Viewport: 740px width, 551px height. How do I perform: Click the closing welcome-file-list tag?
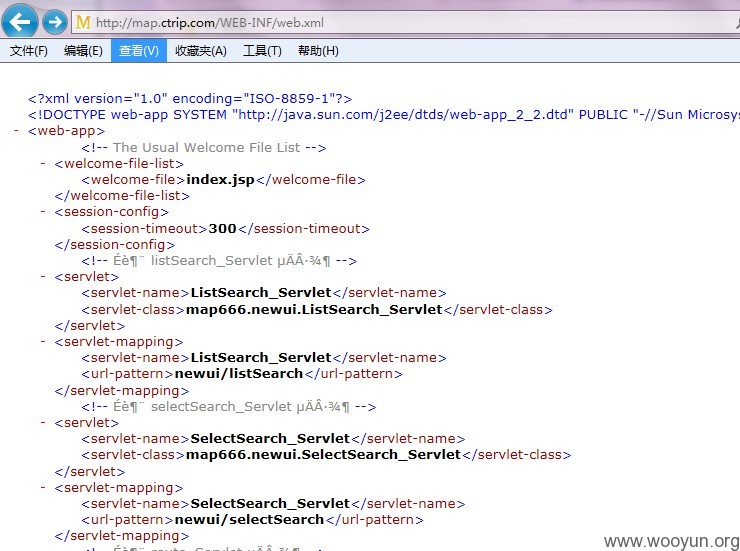(x=122, y=196)
